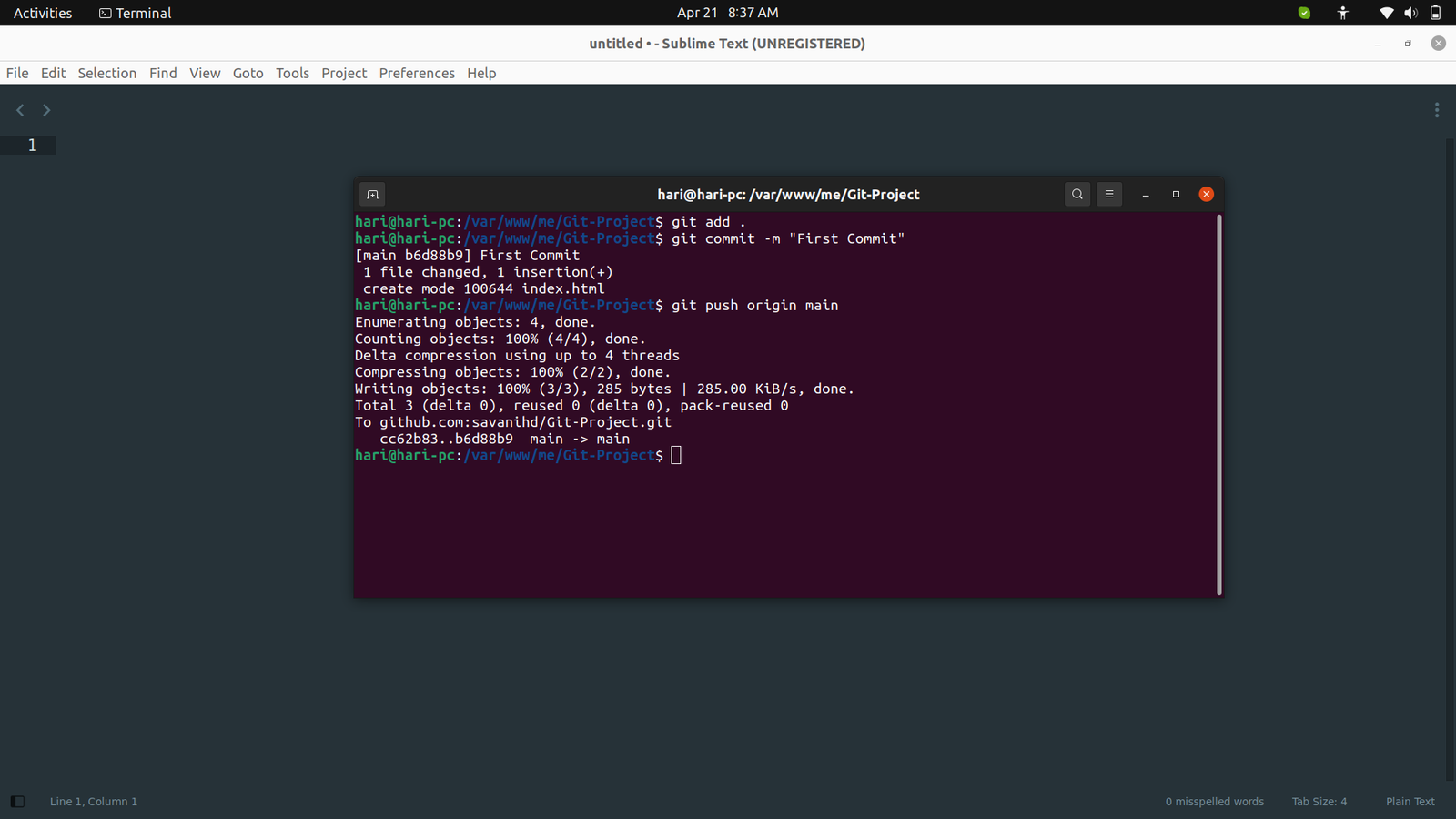The width and height of the screenshot is (1456, 819).
Task: Click the 0 misspelled words status
Action: [x=1214, y=802]
